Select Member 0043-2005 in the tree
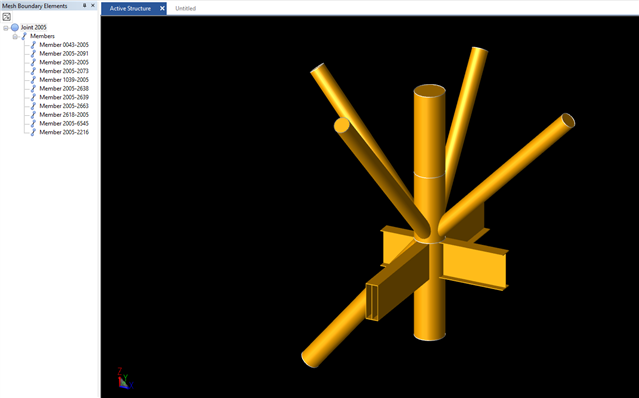This screenshot has height=398, width=639. (x=64, y=45)
